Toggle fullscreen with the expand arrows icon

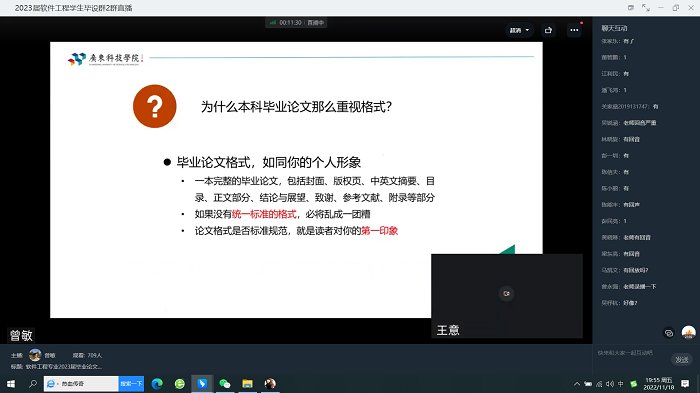pos(646,8)
